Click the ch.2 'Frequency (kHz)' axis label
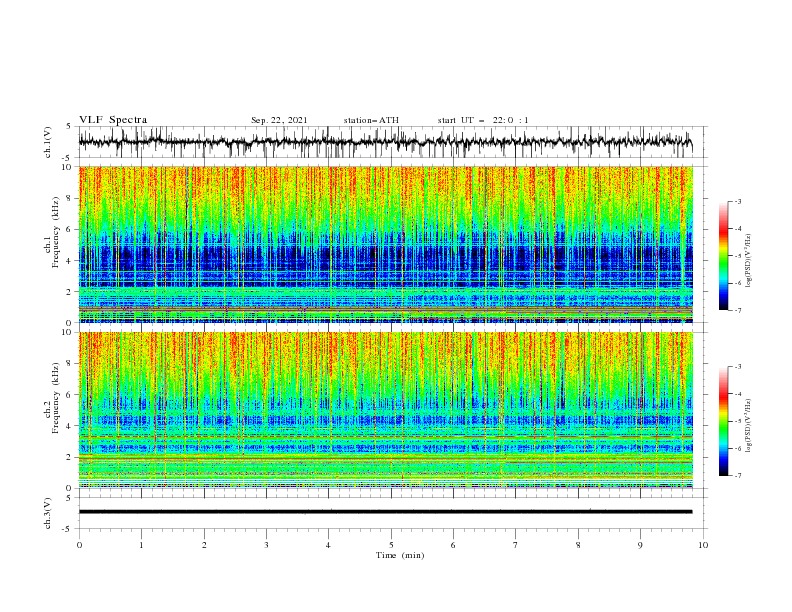The width and height of the screenshot is (792, 612). click(x=56, y=398)
